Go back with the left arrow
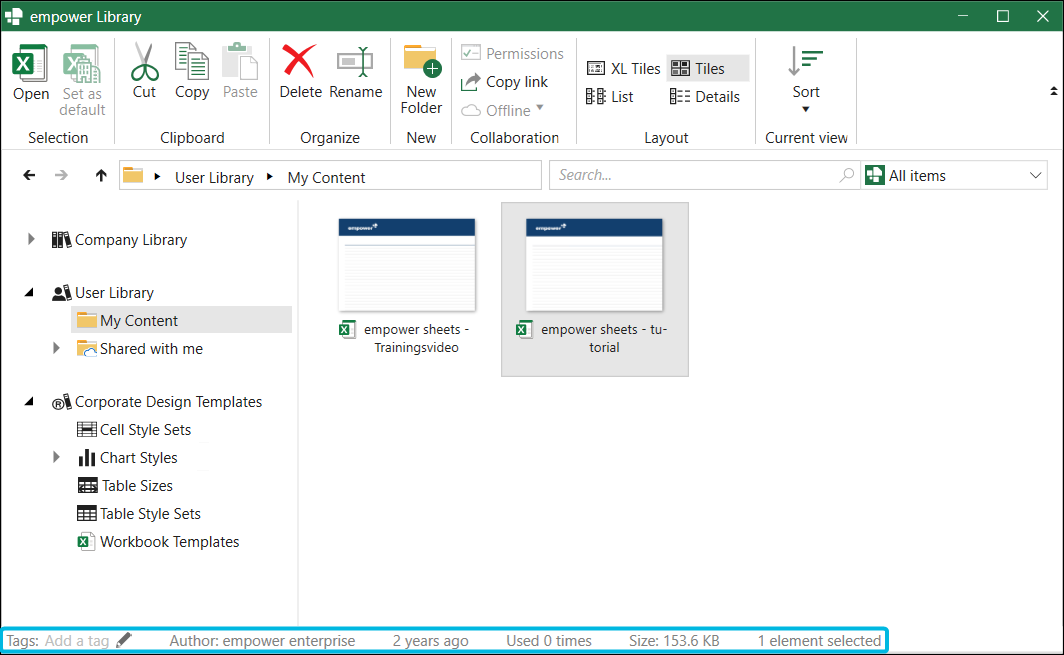The width and height of the screenshot is (1064, 655). pyautogui.click(x=29, y=175)
